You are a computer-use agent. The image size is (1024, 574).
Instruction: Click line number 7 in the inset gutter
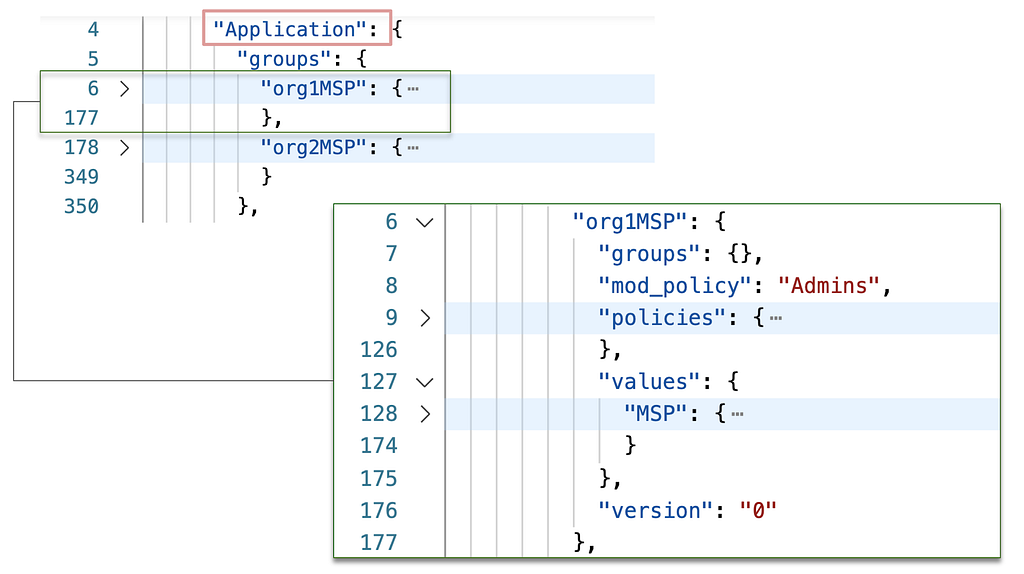[x=391, y=254]
